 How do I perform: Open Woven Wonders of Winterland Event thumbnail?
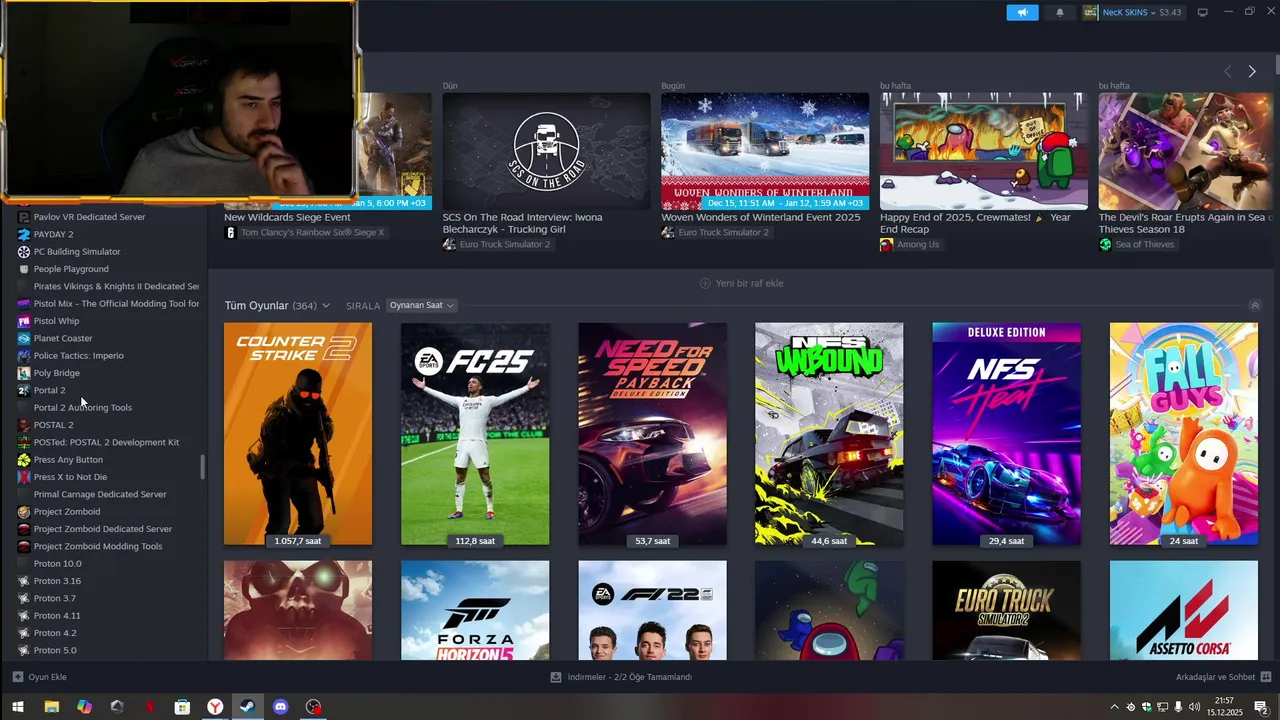(765, 151)
